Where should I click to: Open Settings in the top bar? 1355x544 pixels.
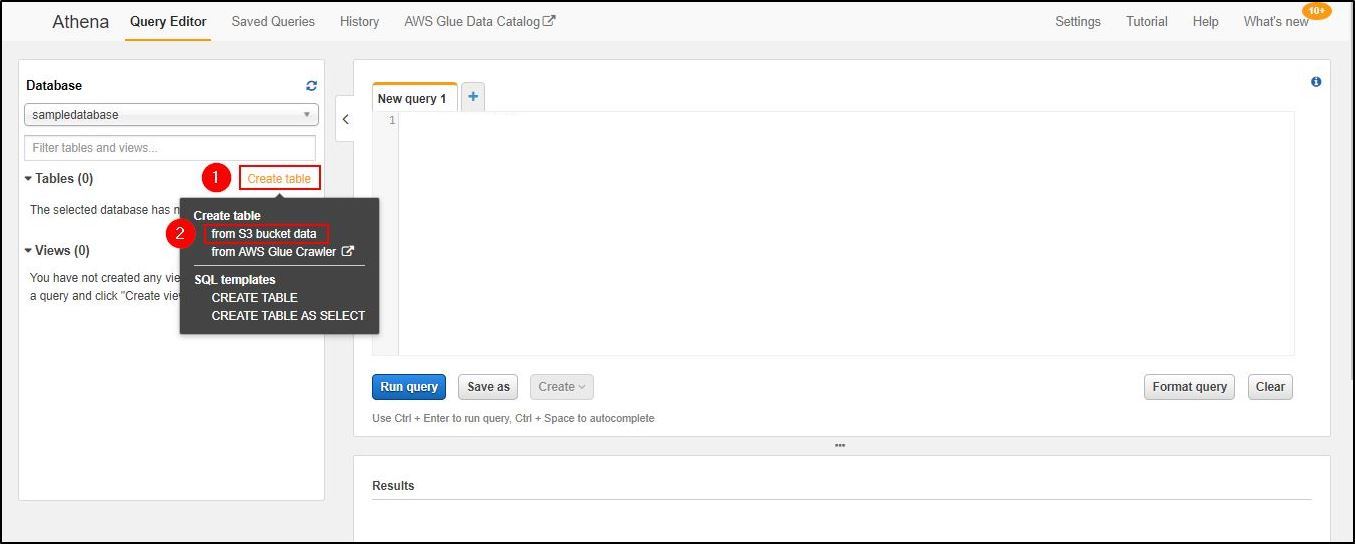click(x=1078, y=21)
